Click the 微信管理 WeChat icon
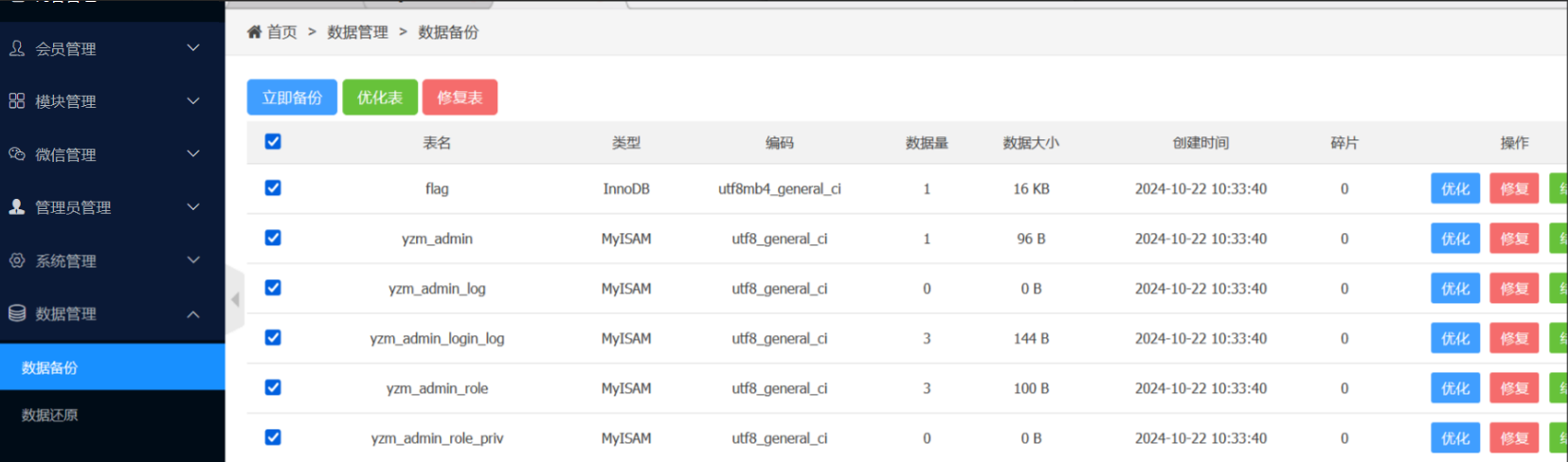 click(x=17, y=154)
